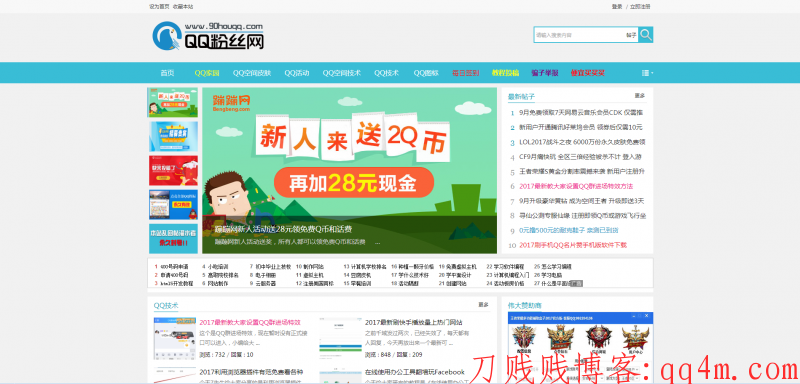Open the QQ图标 nav item
The height and width of the screenshot is (384, 800).
point(426,73)
